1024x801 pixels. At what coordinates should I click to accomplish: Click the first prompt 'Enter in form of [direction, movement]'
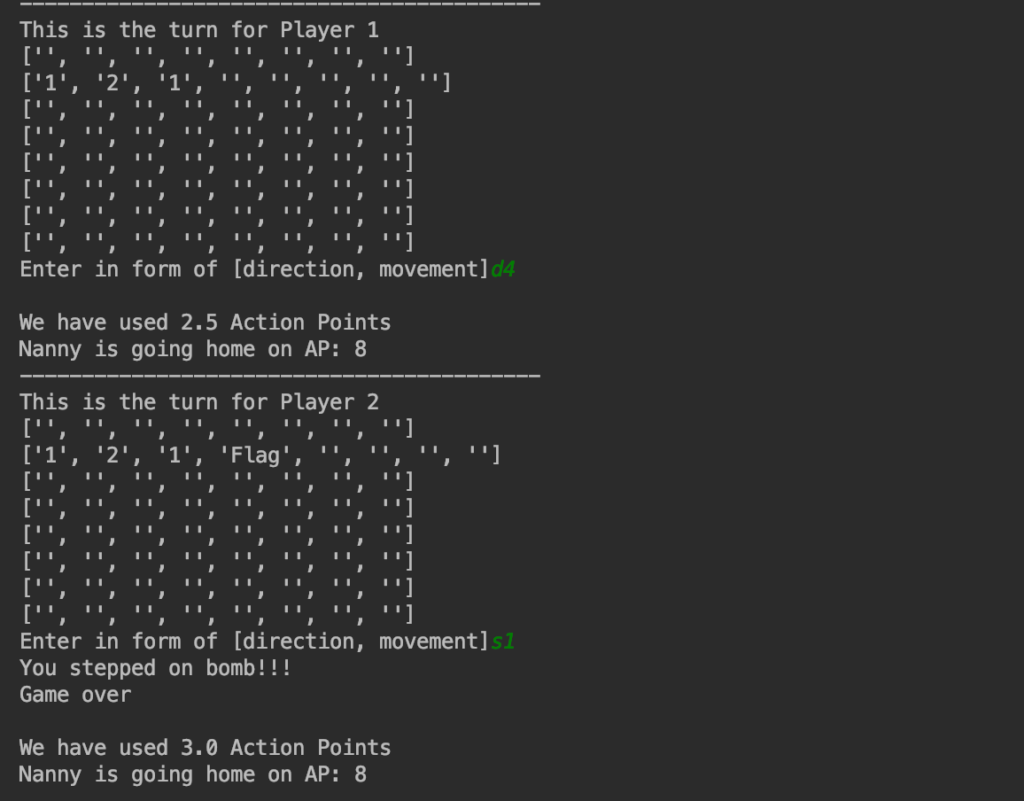point(255,269)
